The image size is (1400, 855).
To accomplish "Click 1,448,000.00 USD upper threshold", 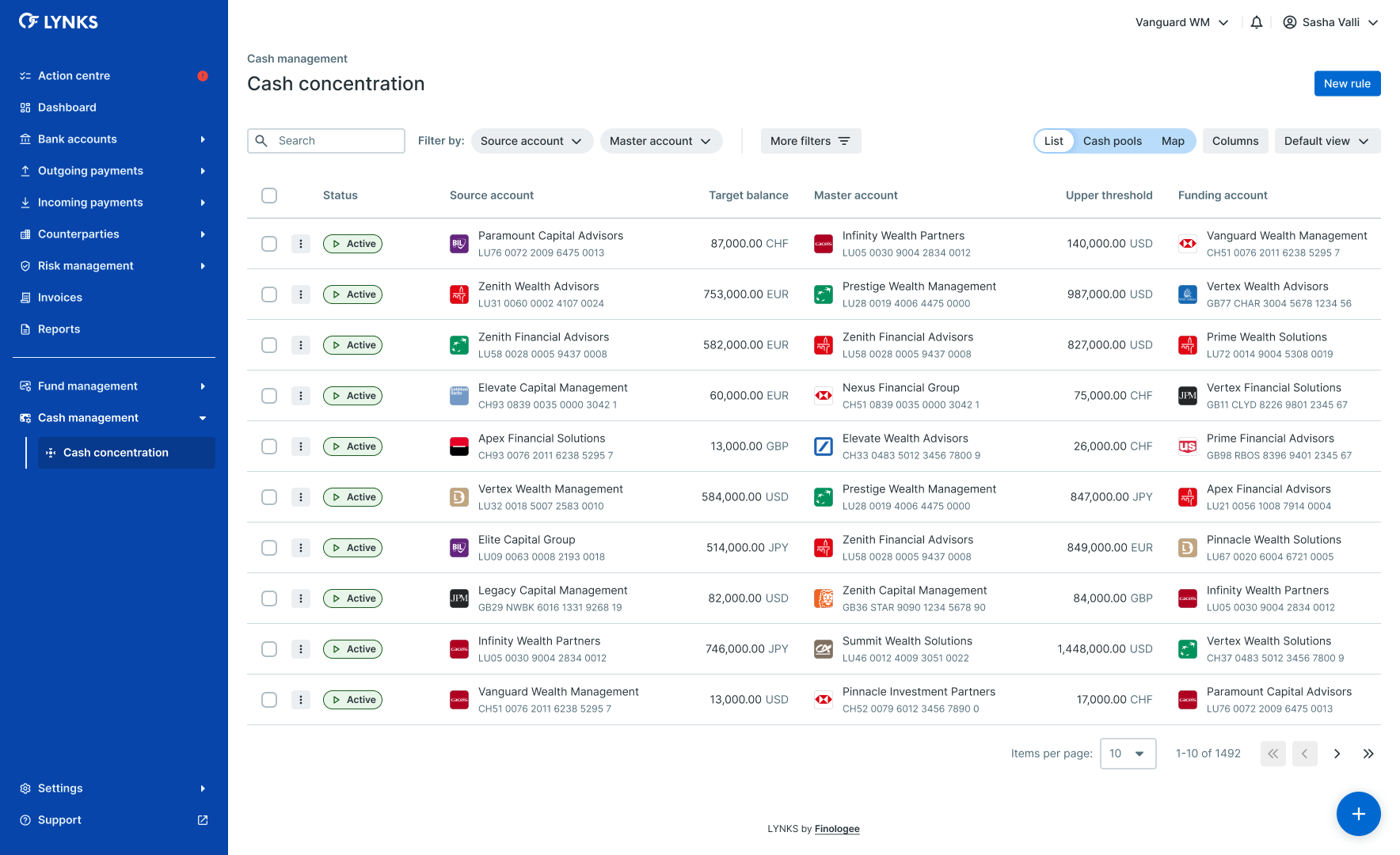I will 1105,649.
